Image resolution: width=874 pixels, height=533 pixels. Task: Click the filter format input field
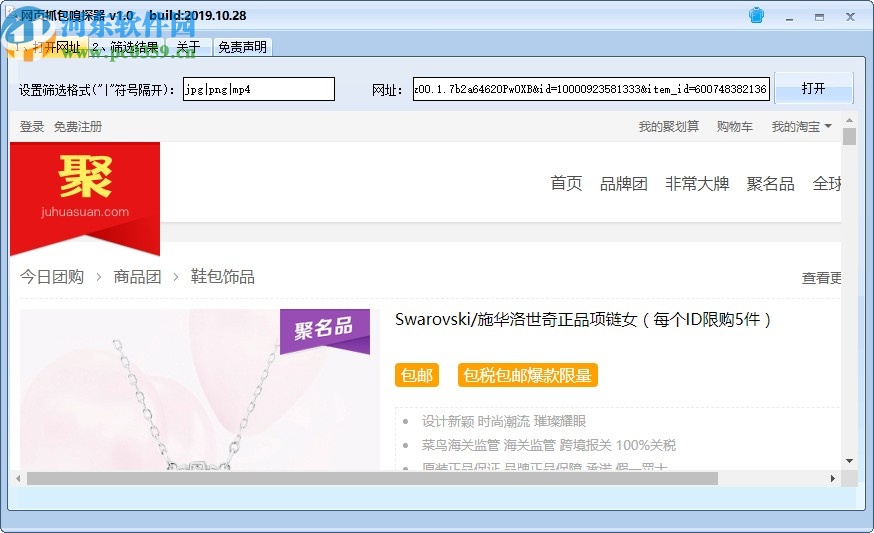[x=259, y=89]
